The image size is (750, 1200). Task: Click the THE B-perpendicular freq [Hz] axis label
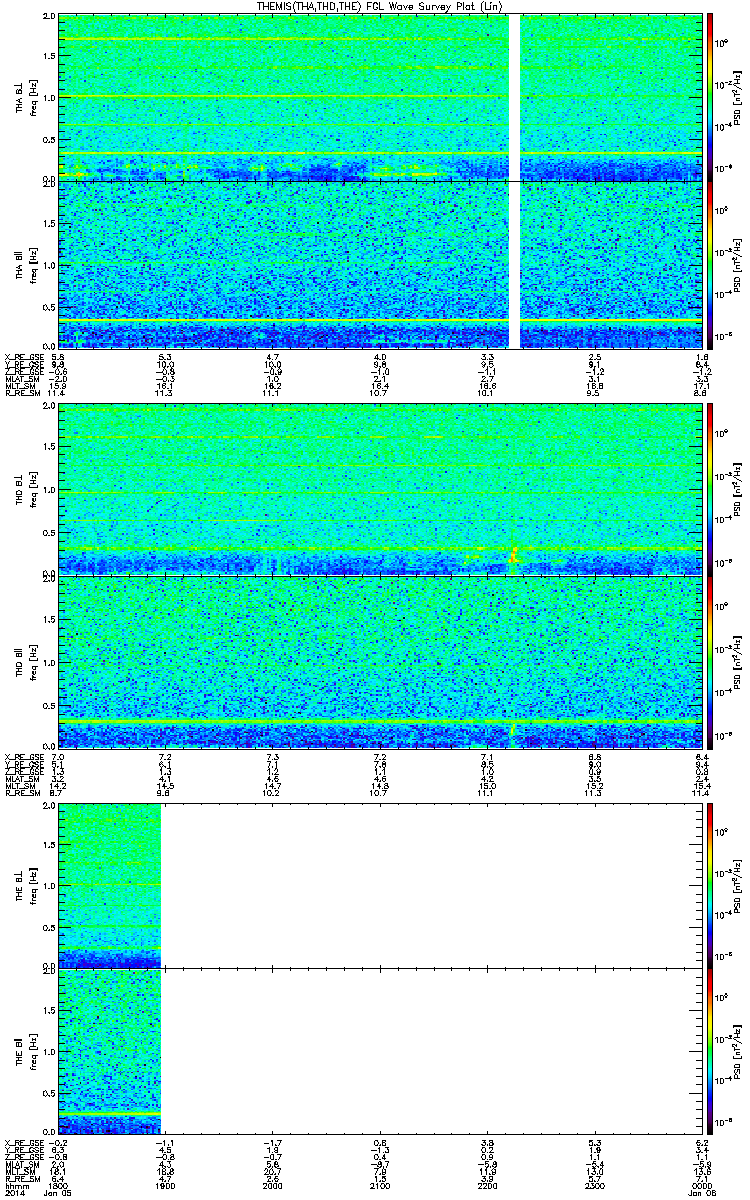point(32,885)
